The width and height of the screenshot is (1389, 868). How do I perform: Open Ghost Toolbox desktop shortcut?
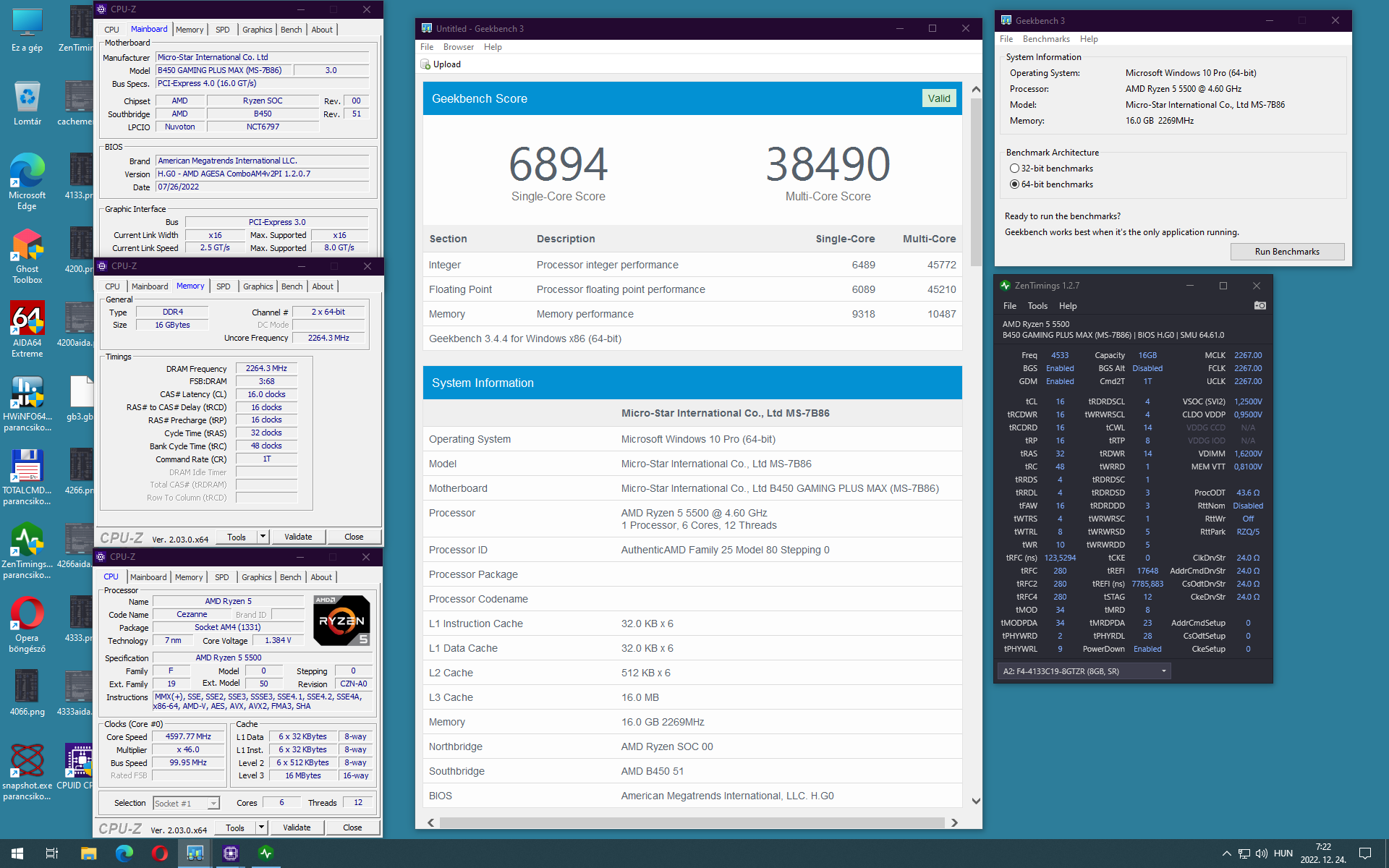[x=27, y=256]
